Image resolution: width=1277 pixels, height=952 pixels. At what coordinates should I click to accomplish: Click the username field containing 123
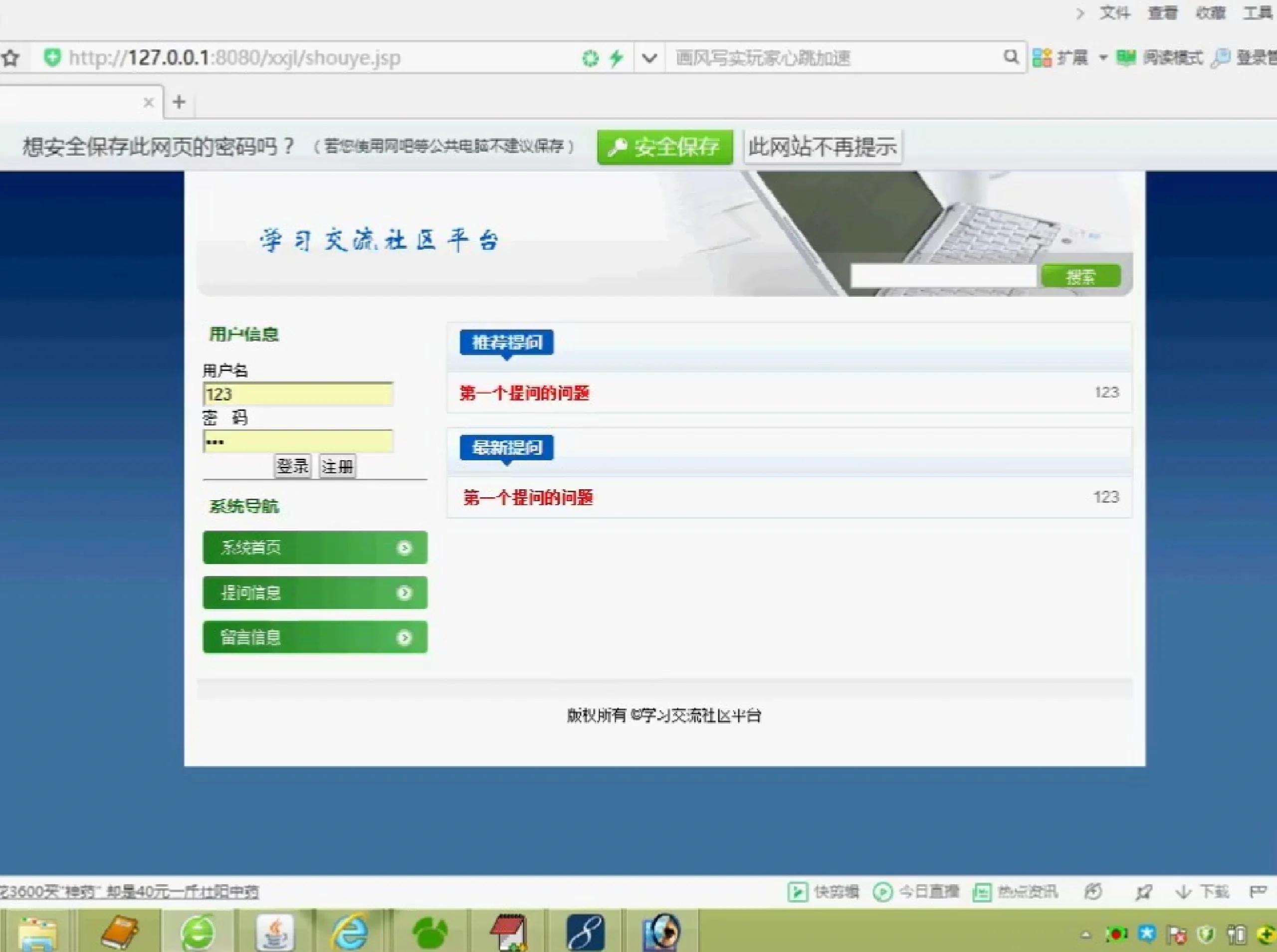297,394
